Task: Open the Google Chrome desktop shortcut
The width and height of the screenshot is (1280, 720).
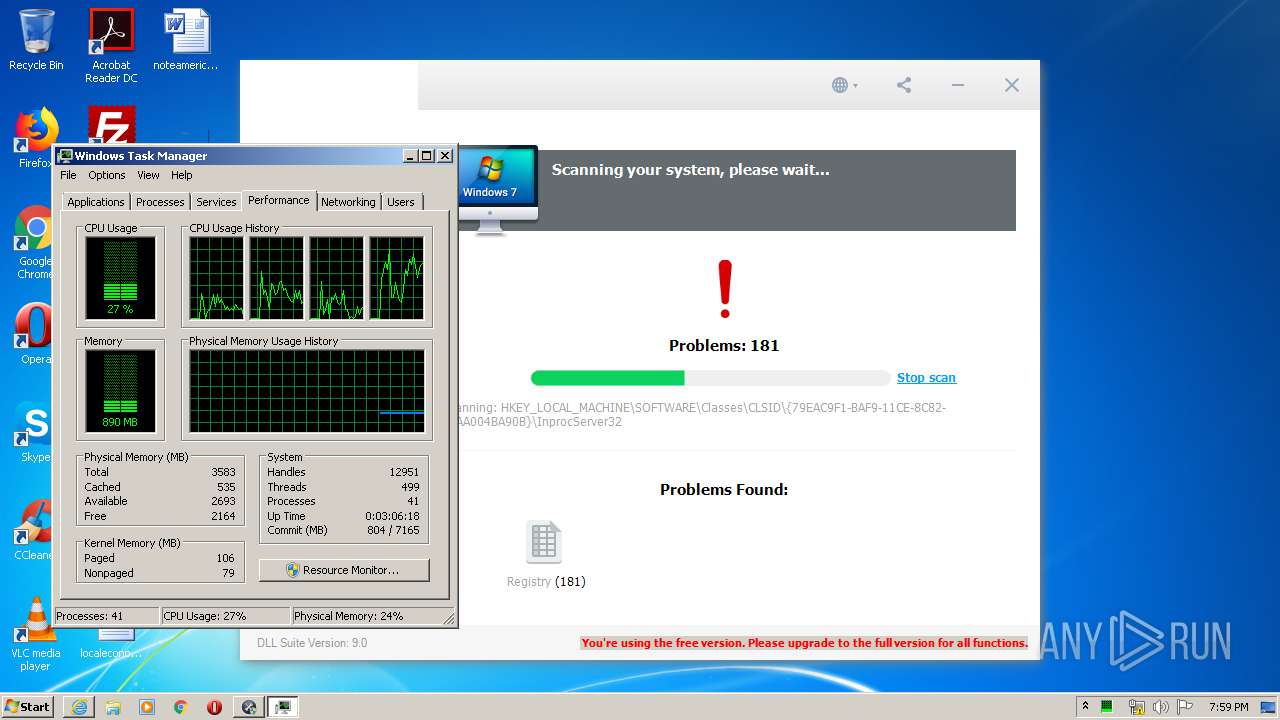Action: pos(34,242)
